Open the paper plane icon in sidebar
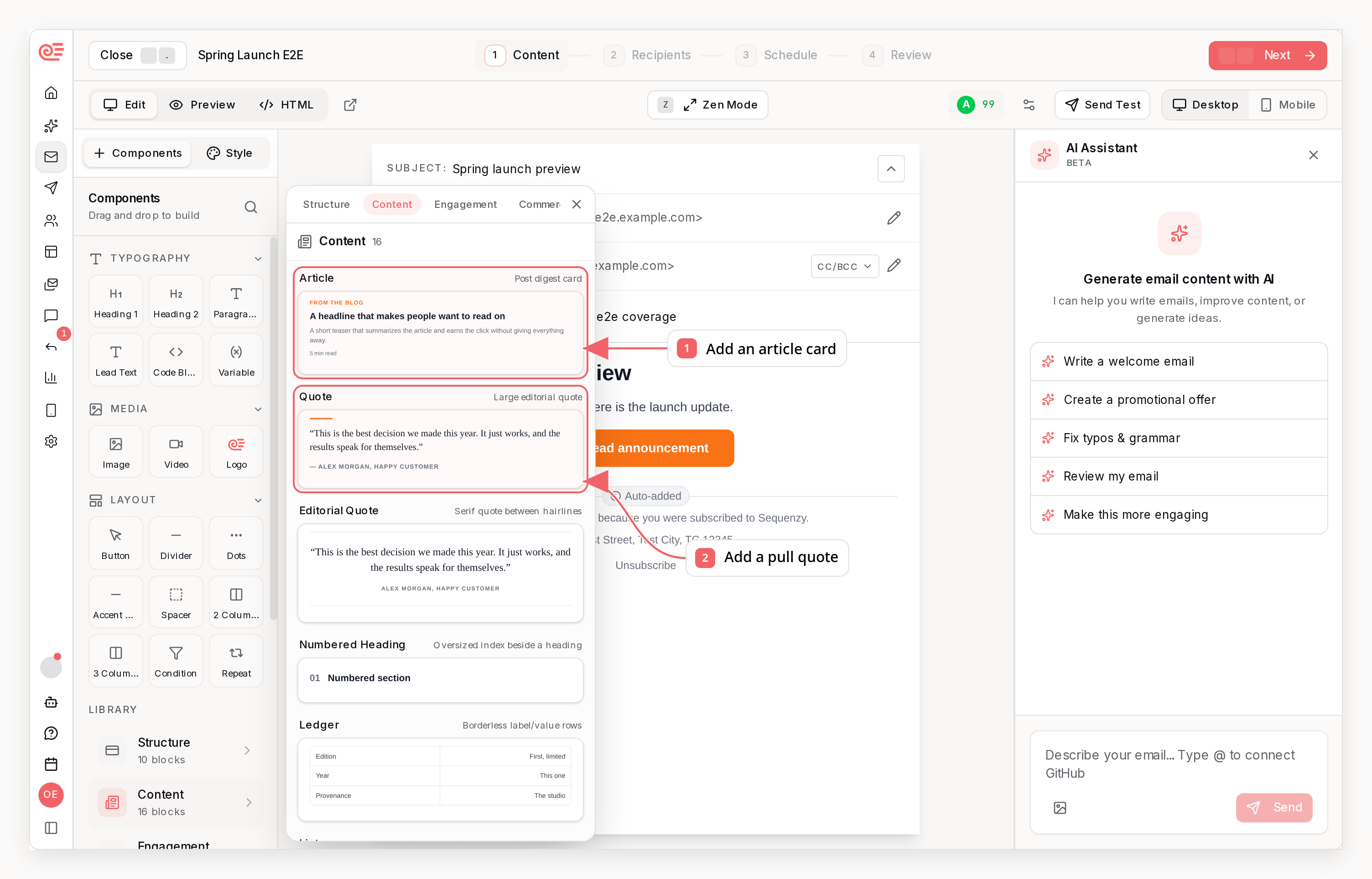This screenshot has height=879, width=1372. [52, 188]
